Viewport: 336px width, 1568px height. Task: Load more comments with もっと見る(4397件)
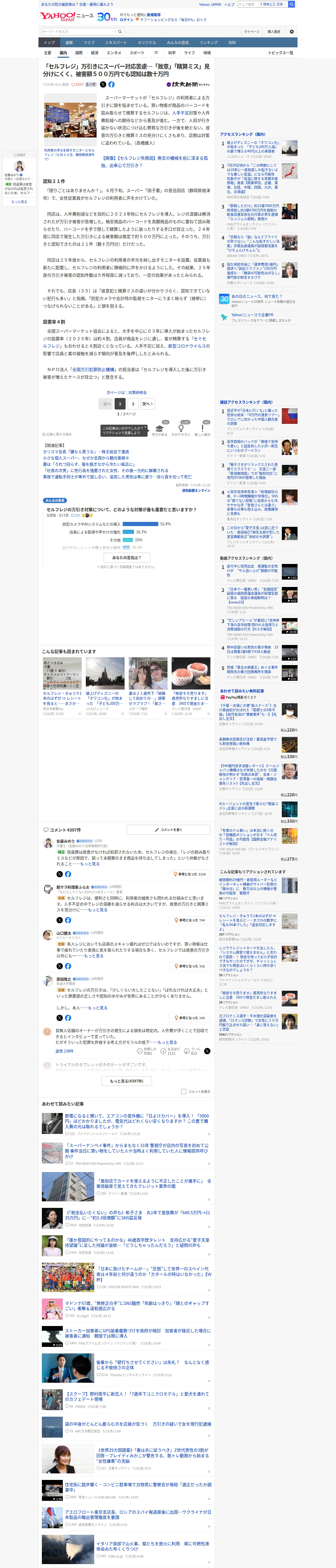coord(127,1081)
